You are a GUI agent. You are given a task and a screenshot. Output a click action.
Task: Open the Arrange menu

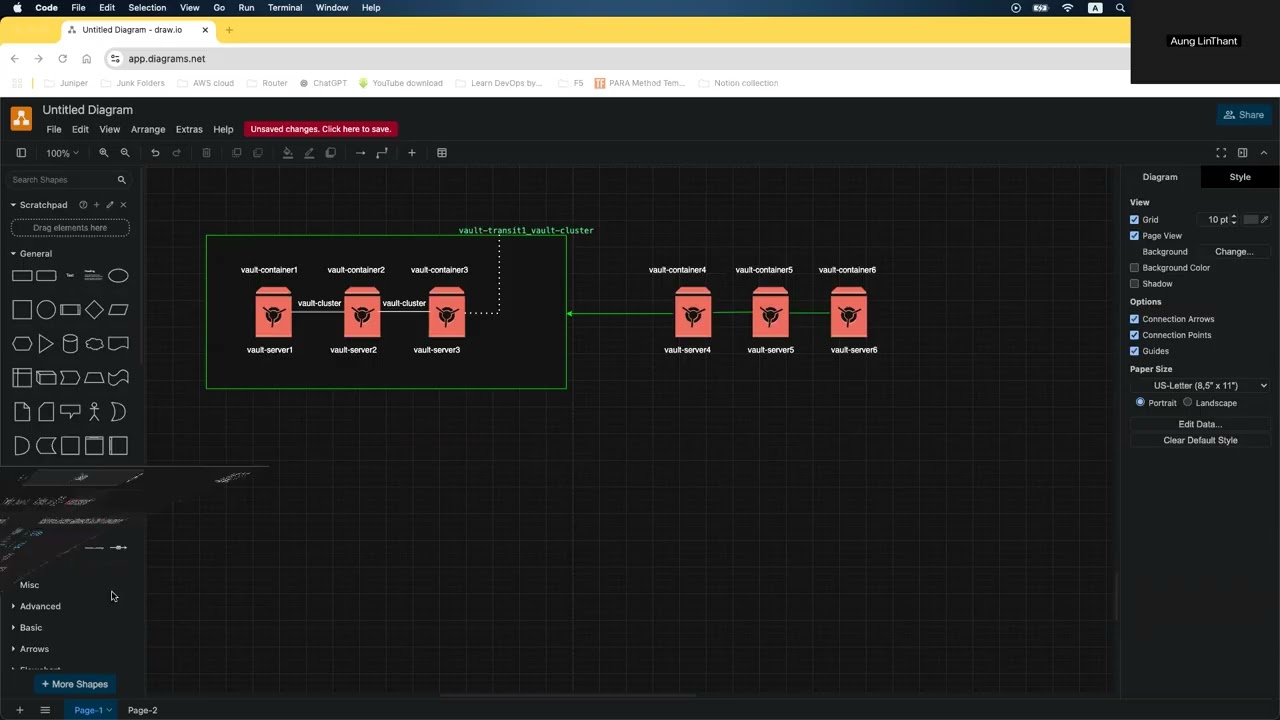148,129
